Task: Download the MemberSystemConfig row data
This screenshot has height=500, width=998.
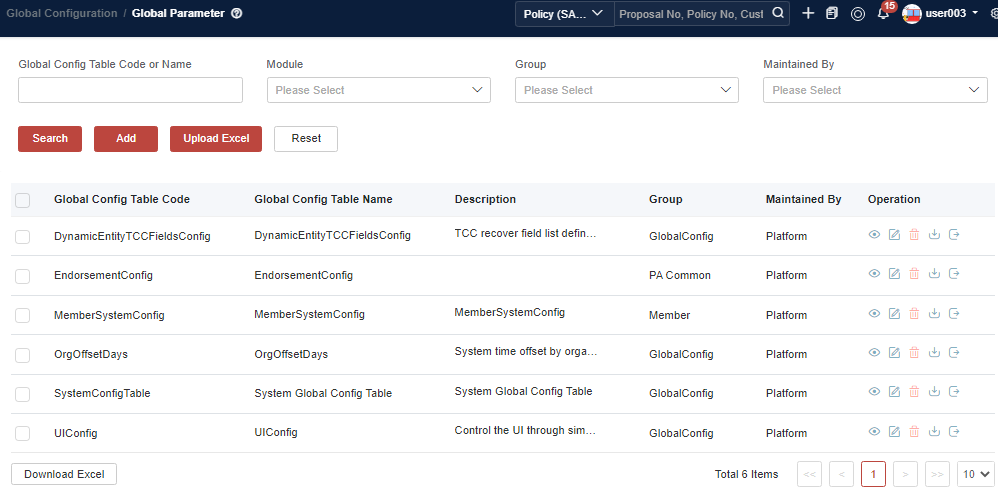Action: pos(934,313)
